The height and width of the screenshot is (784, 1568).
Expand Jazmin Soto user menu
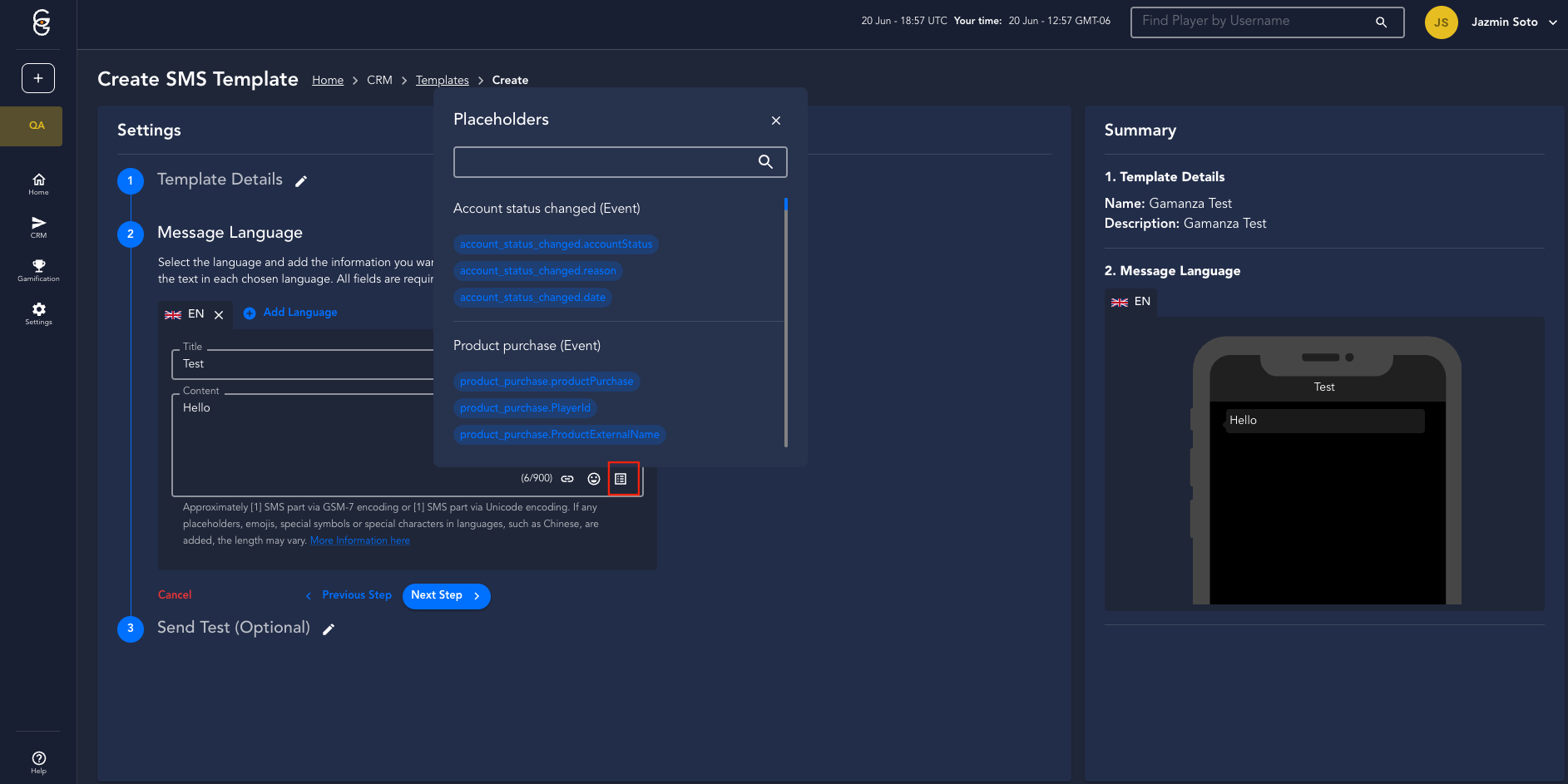[x=1552, y=22]
